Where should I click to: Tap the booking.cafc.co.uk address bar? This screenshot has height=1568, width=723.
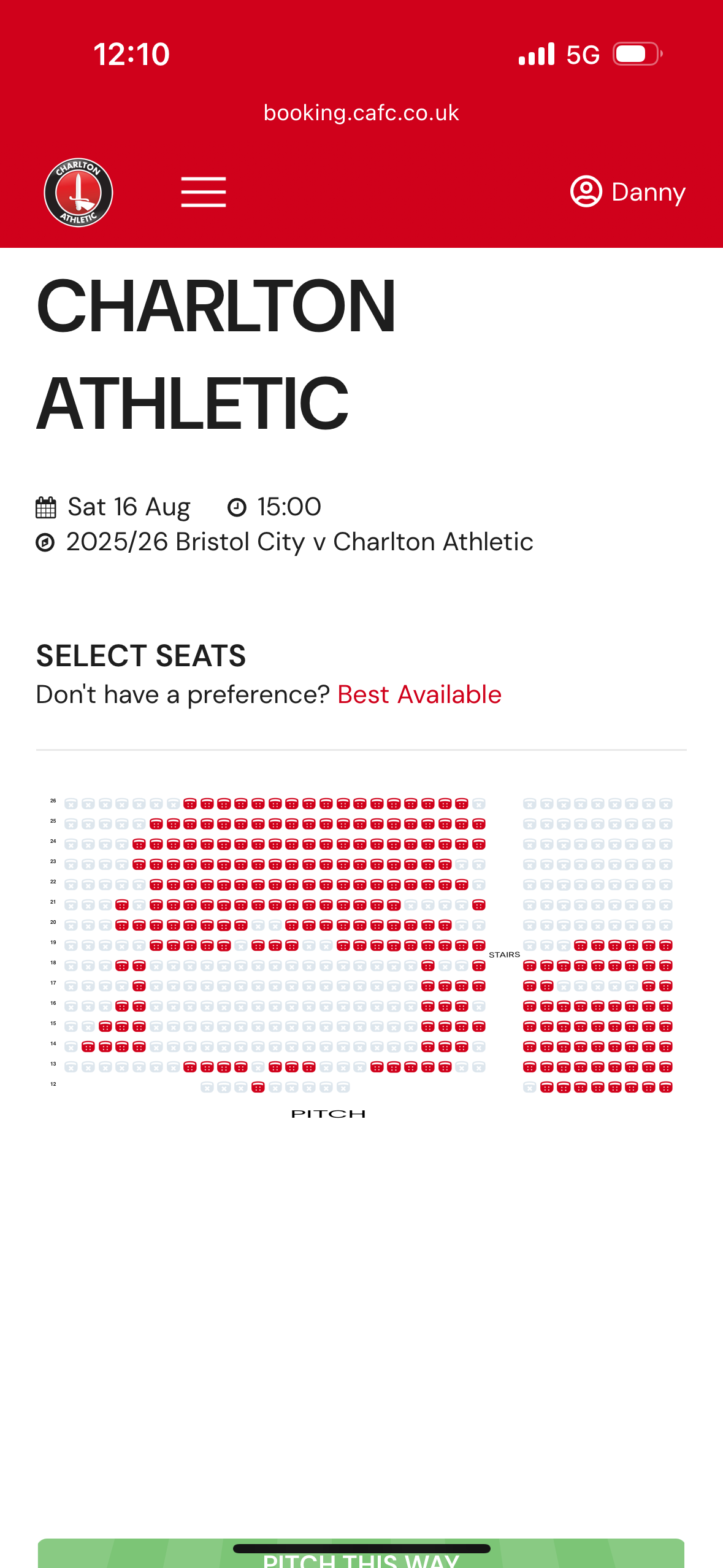point(361,113)
